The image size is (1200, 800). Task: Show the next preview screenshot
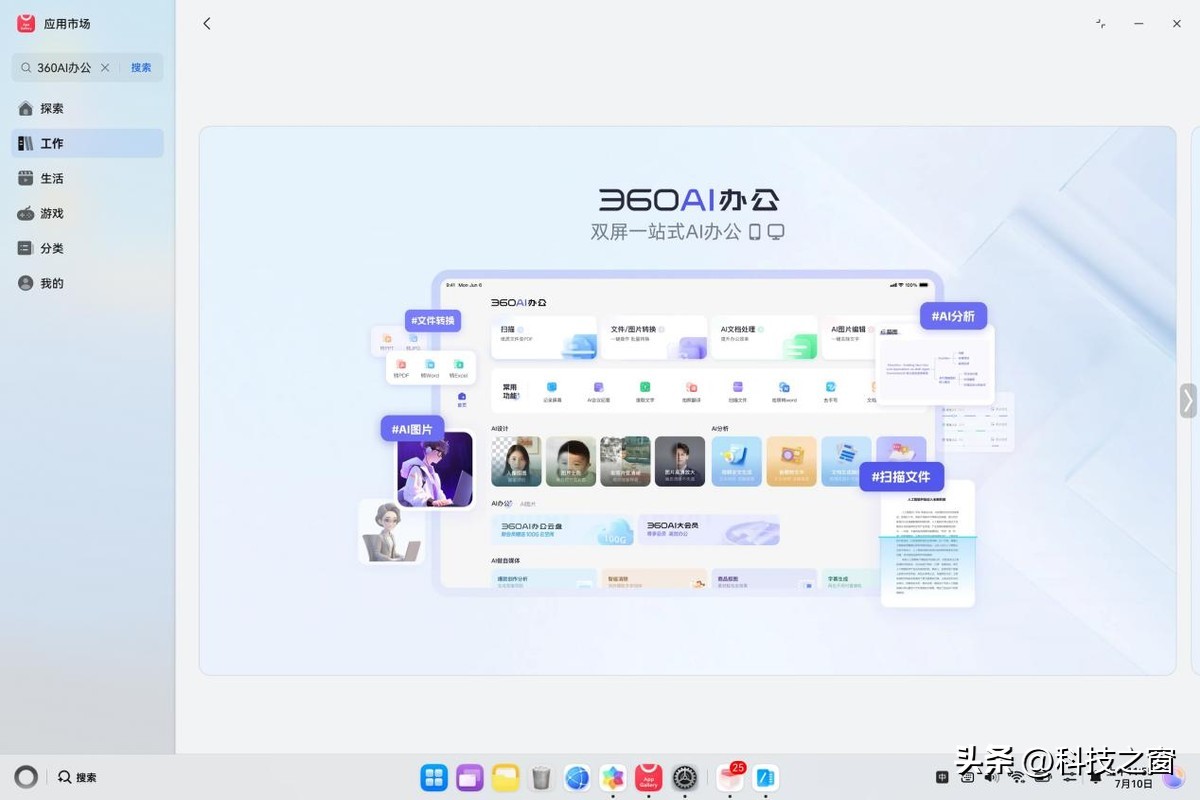(x=1188, y=400)
